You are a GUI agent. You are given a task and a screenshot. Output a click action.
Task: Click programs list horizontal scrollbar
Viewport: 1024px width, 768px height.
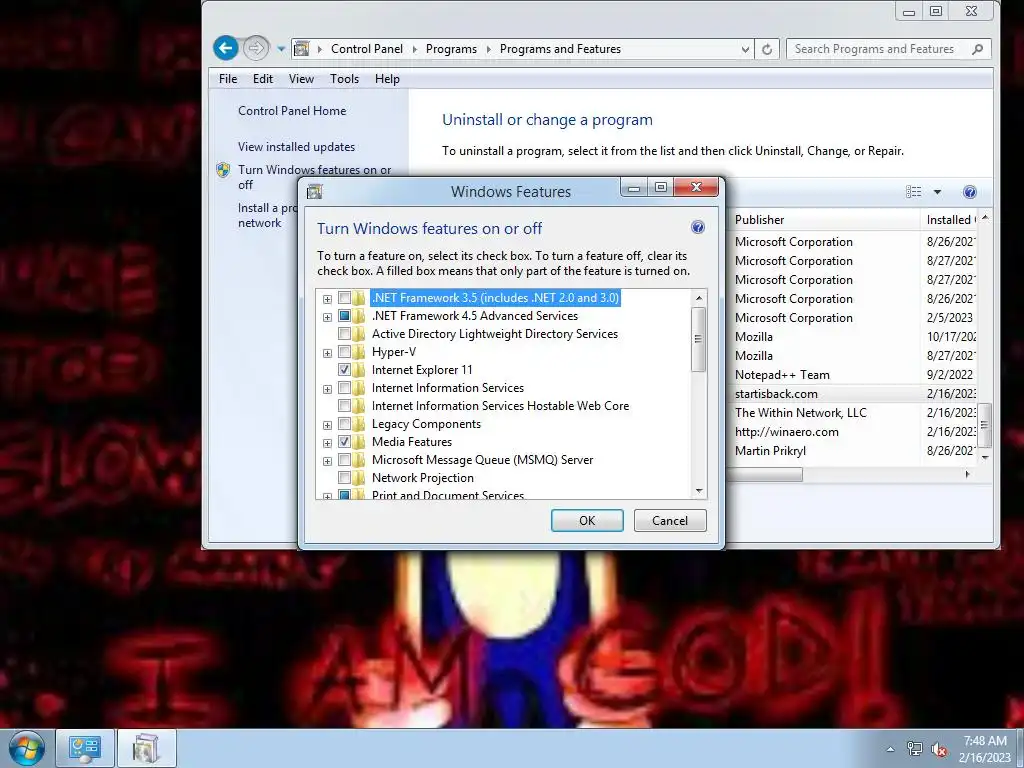pyautogui.click(x=765, y=475)
